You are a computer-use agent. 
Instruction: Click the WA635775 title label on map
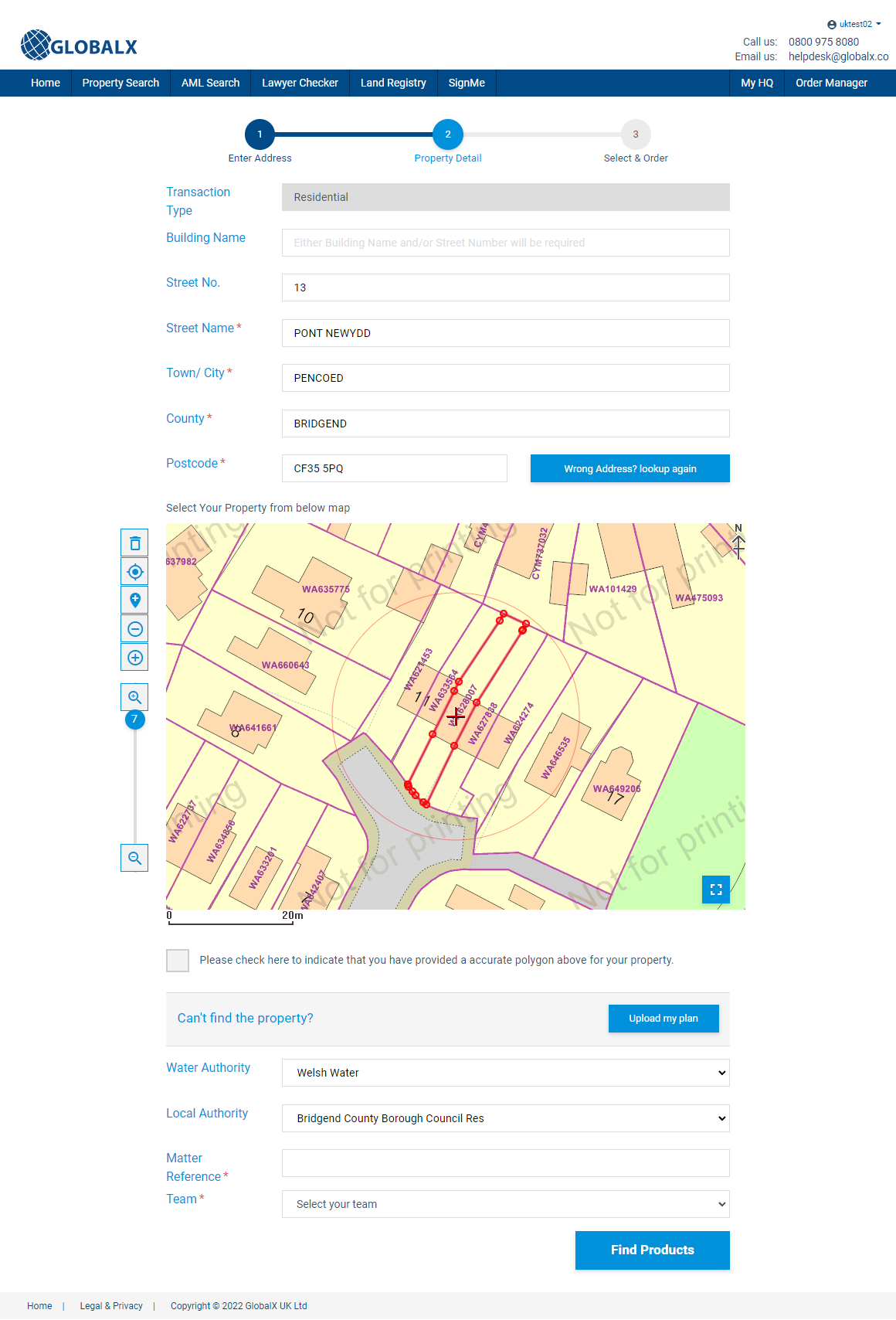coord(326,590)
